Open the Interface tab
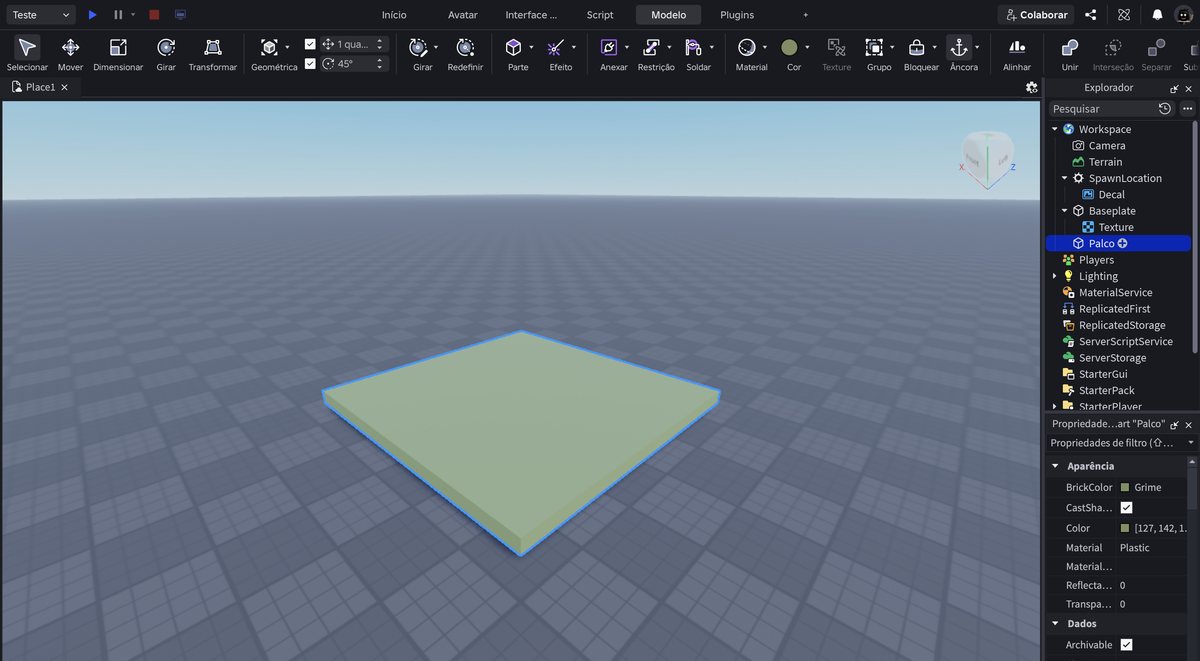Screen dimensions: 1200x661 [x=531, y=15]
